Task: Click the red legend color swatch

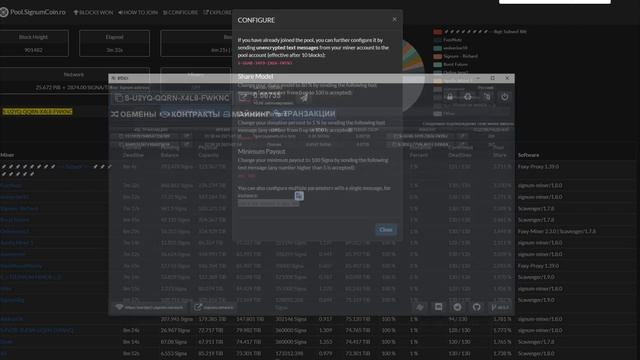Action: 438,31
